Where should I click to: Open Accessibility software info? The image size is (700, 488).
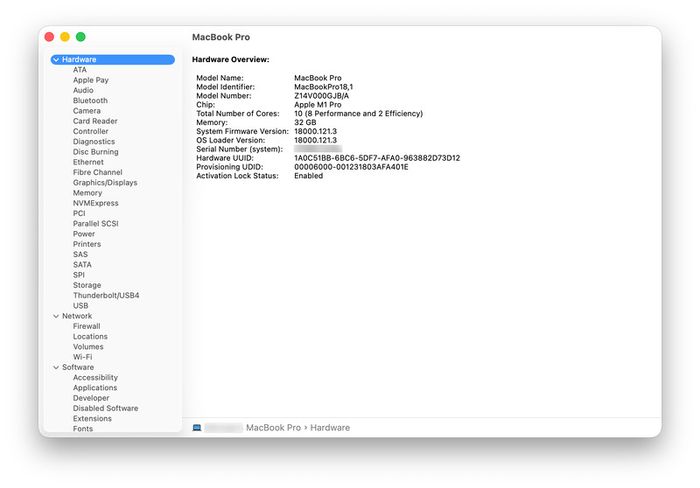(x=95, y=378)
